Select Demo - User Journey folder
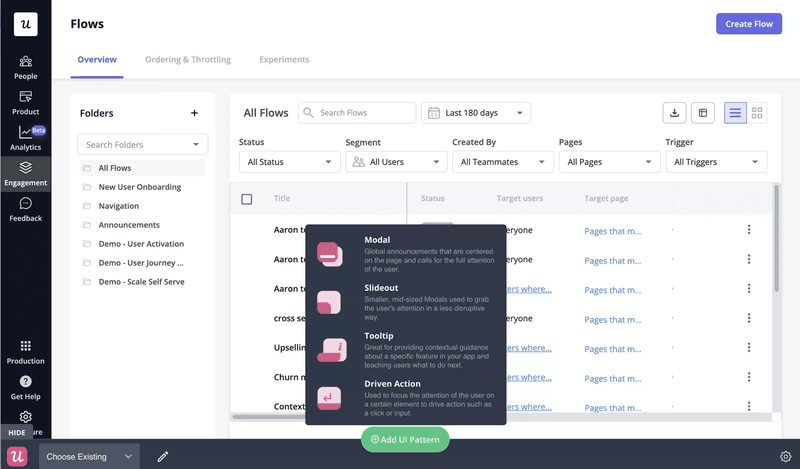 pos(143,262)
